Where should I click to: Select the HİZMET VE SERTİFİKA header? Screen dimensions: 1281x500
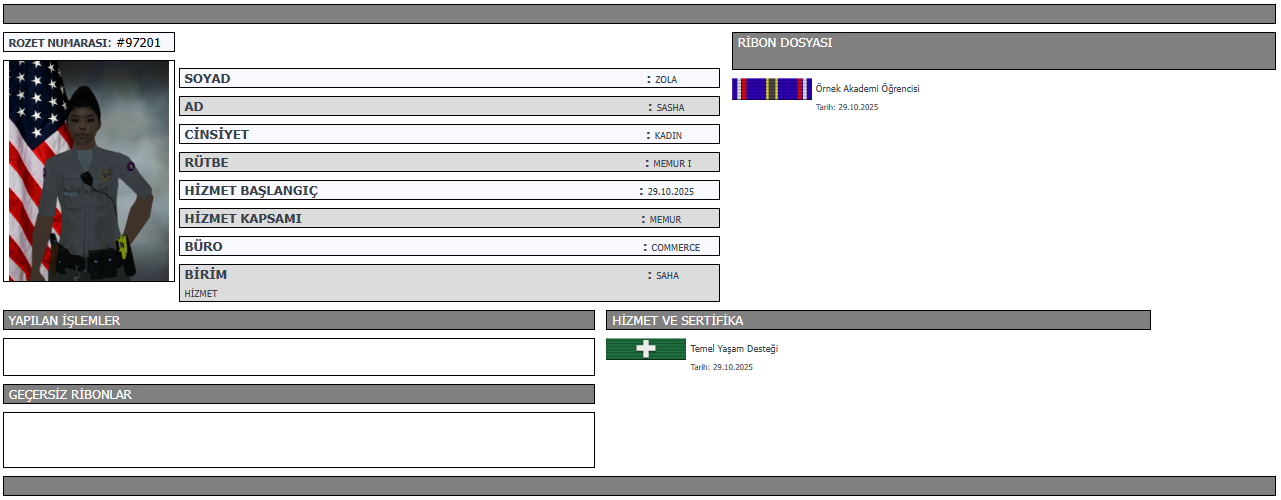click(878, 321)
